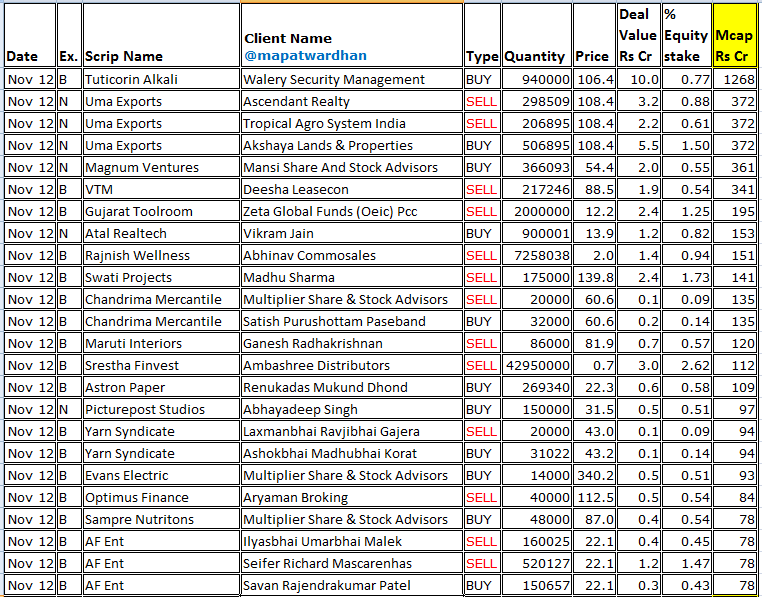Select quantity cell 7258038
The width and height of the screenshot is (762, 597).
(537, 255)
